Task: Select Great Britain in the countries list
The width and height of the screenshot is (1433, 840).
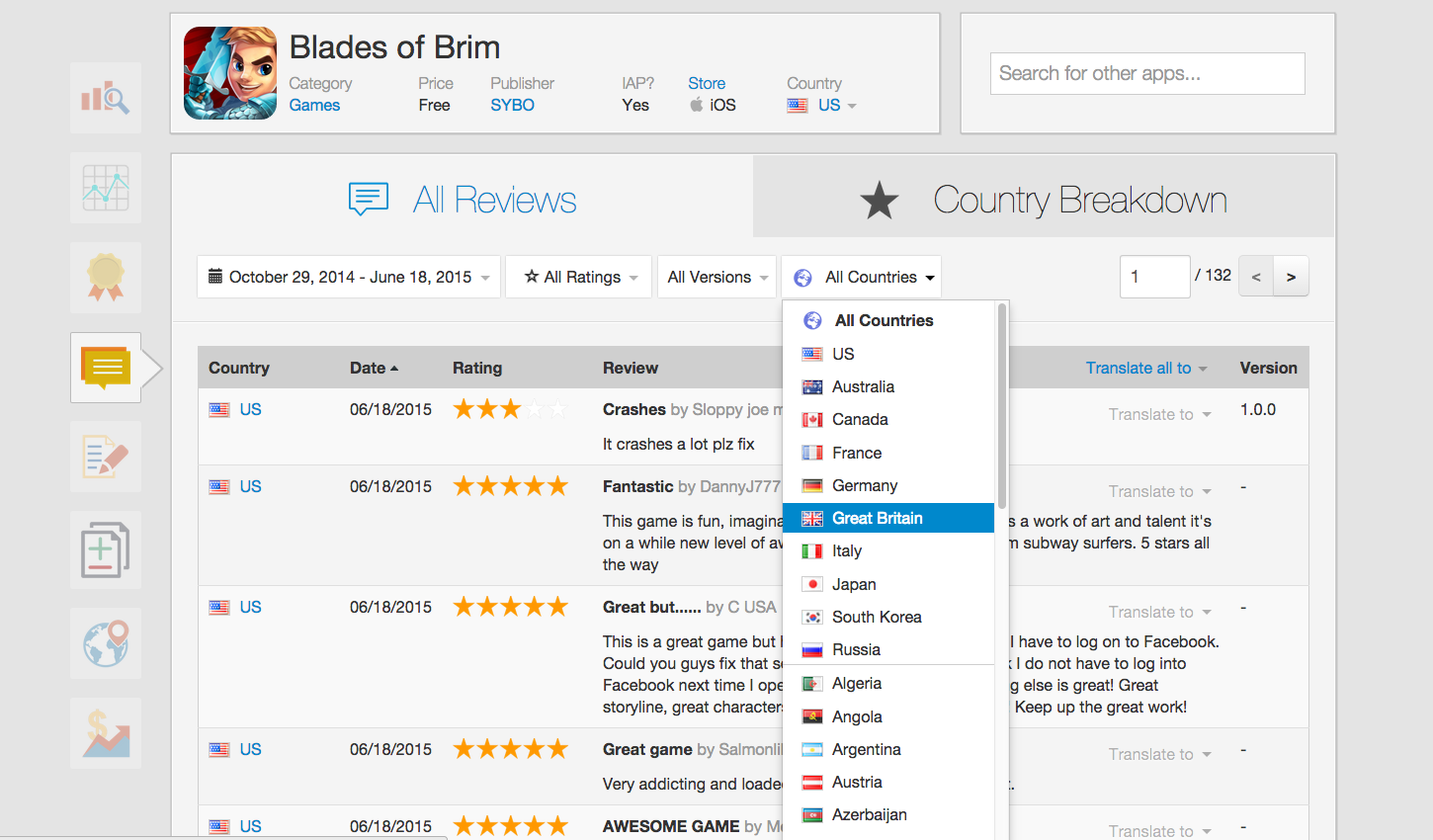Action: coord(888,518)
